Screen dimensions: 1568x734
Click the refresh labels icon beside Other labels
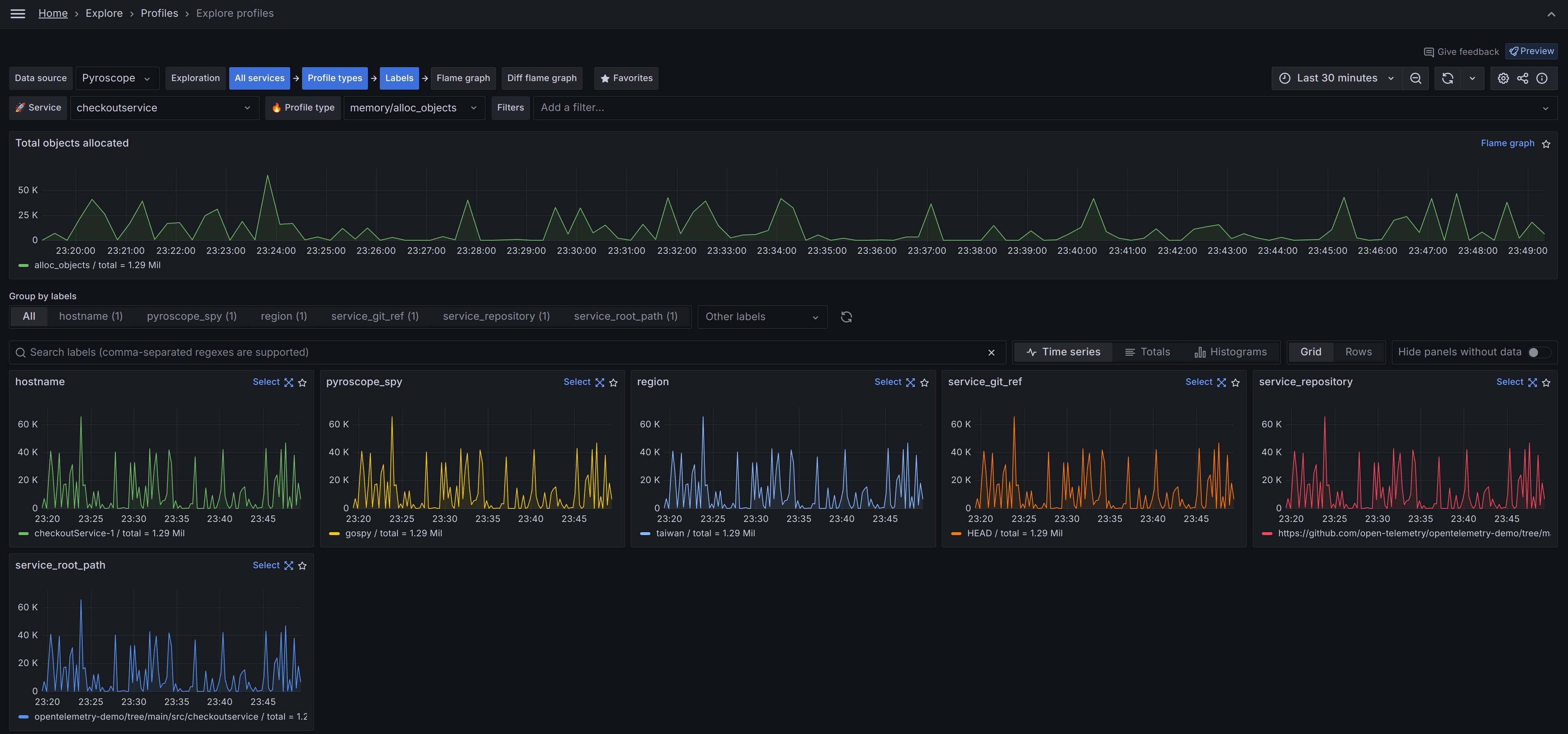[x=846, y=317]
